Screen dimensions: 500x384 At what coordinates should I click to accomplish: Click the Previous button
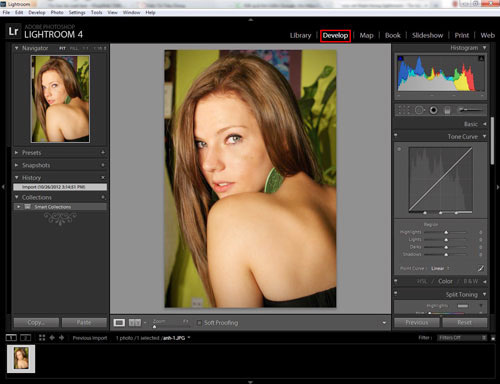point(417,322)
